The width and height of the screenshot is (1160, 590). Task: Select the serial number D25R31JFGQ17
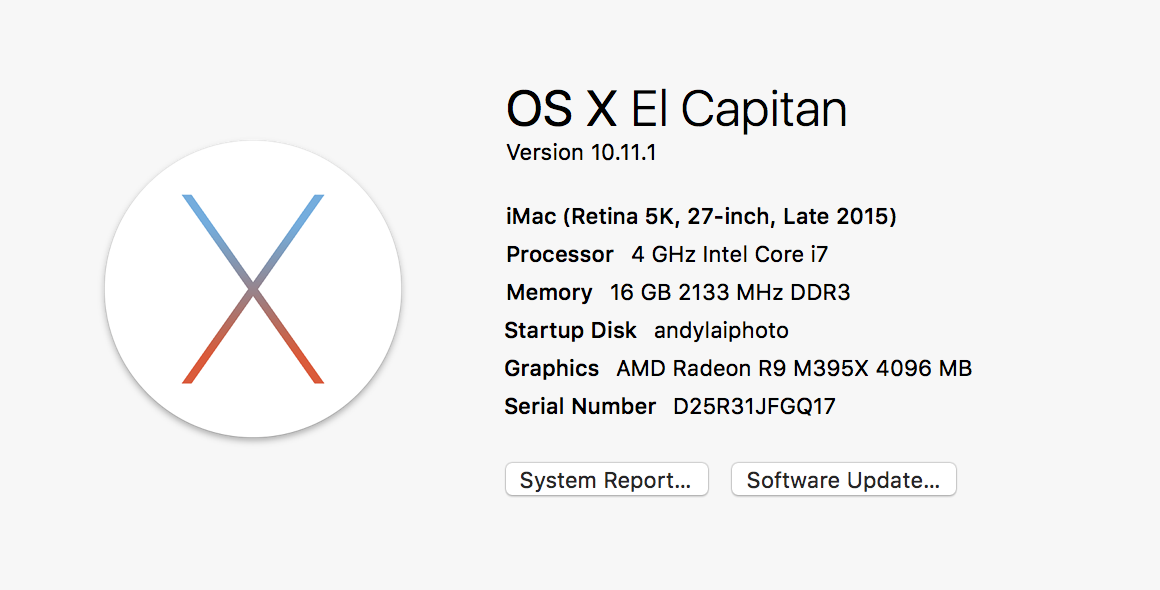754,406
